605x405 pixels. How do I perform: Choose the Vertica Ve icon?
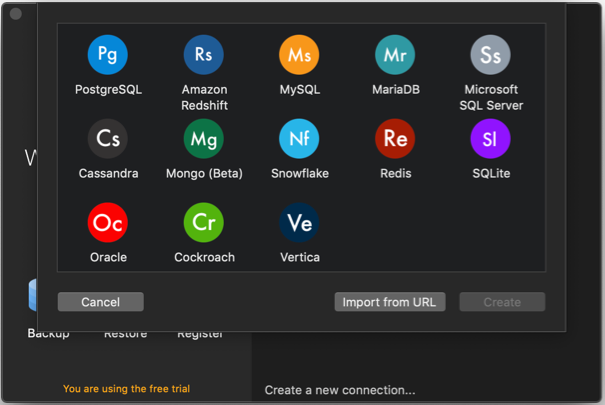pyautogui.click(x=299, y=223)
